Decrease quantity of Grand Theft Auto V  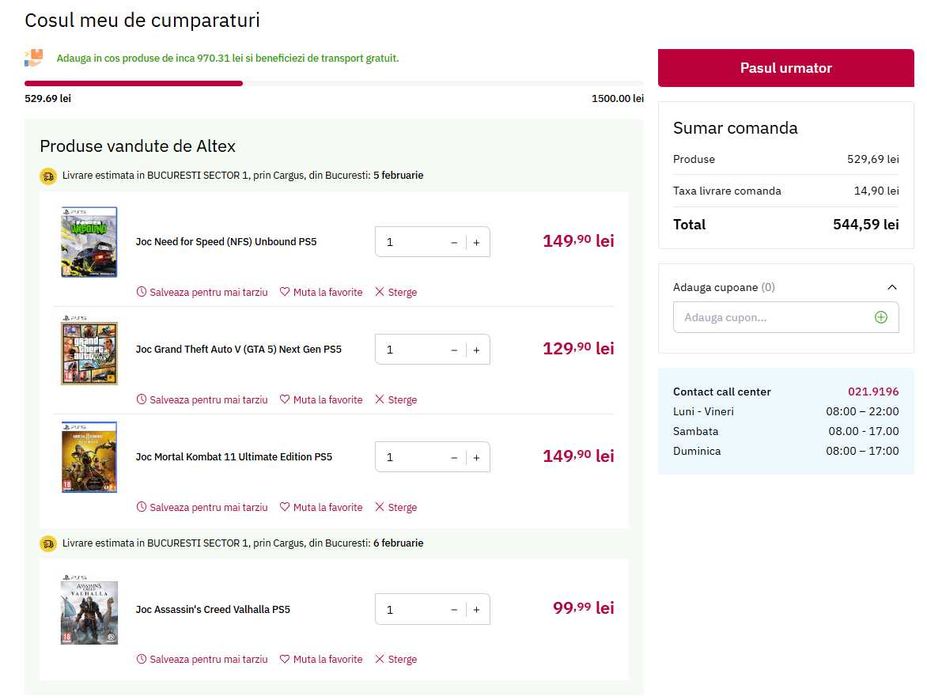[x=454, y=350]
